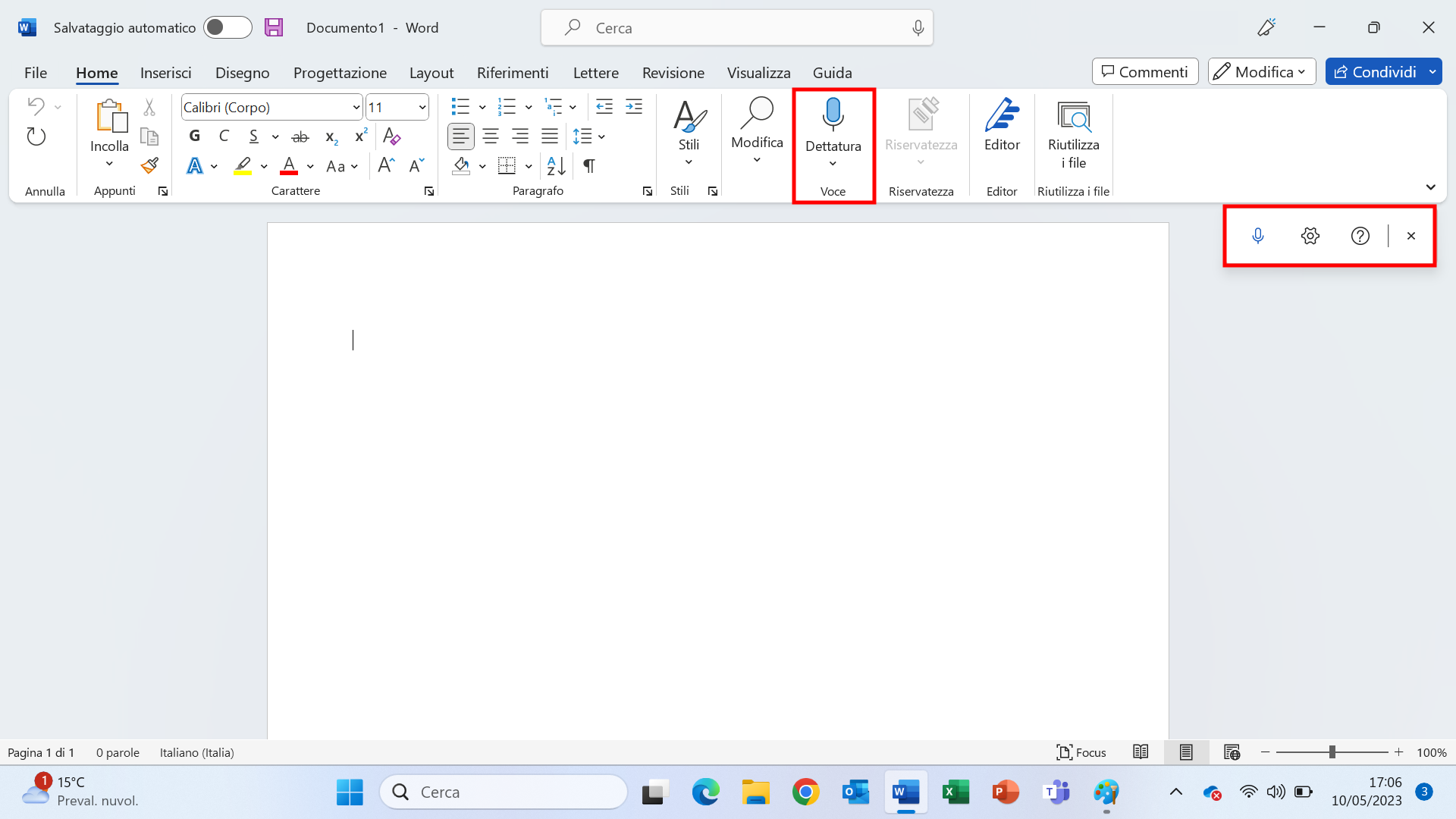This screenshot has height=819, width=1456.
Task: Expand the text highlight color options
Action: (x=264, y=166)
